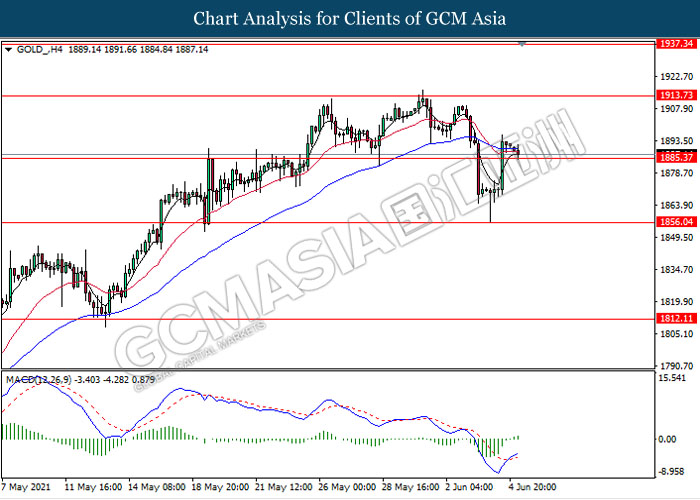The height and width of the screenshot is (500, 700).
Task: Click the 11 May 16:00 time label
Action: coord(93,487)
